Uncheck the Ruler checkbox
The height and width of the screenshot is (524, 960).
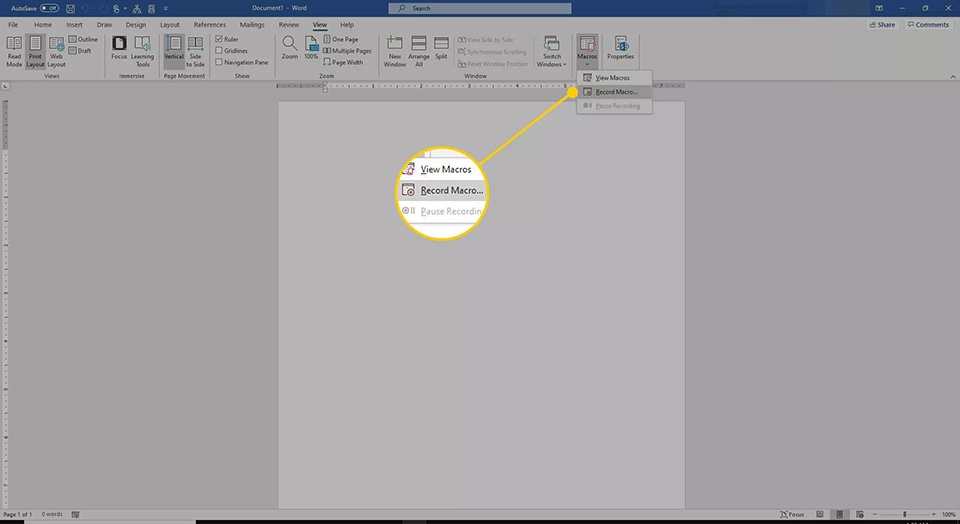tap(219, 39)
